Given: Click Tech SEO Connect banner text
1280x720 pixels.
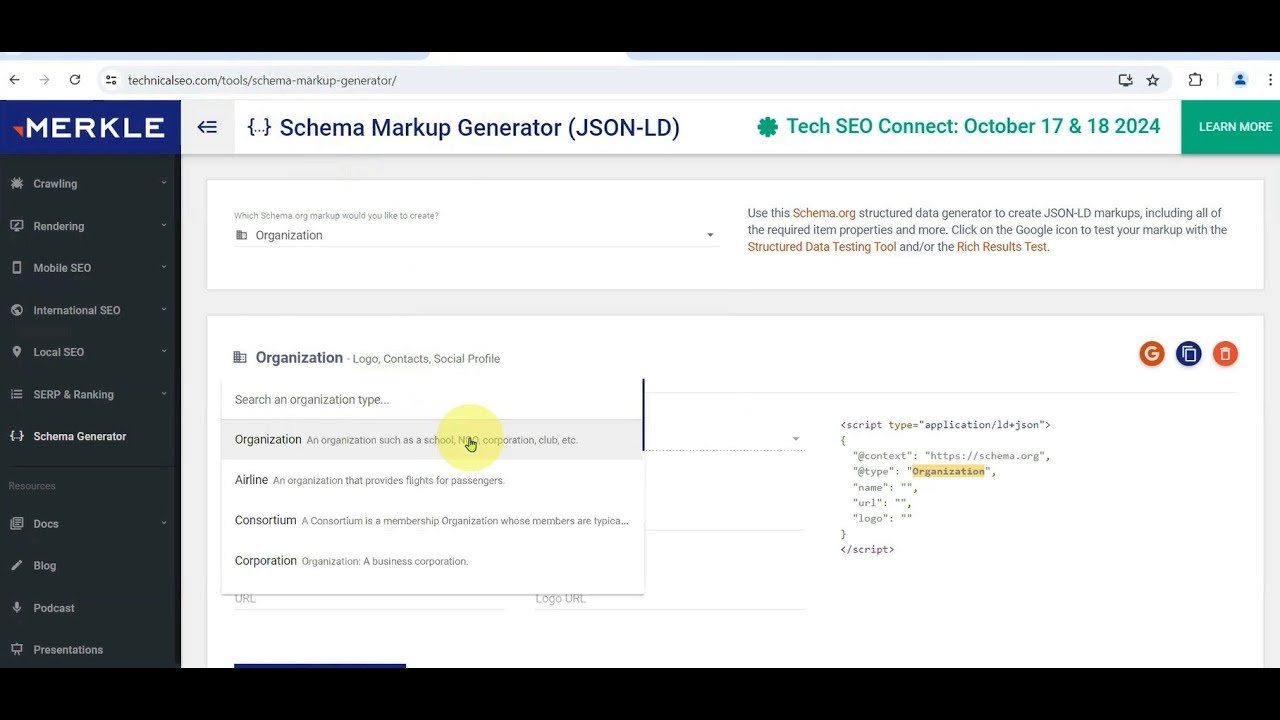Looking at the screenshot, I should point(973,127).
